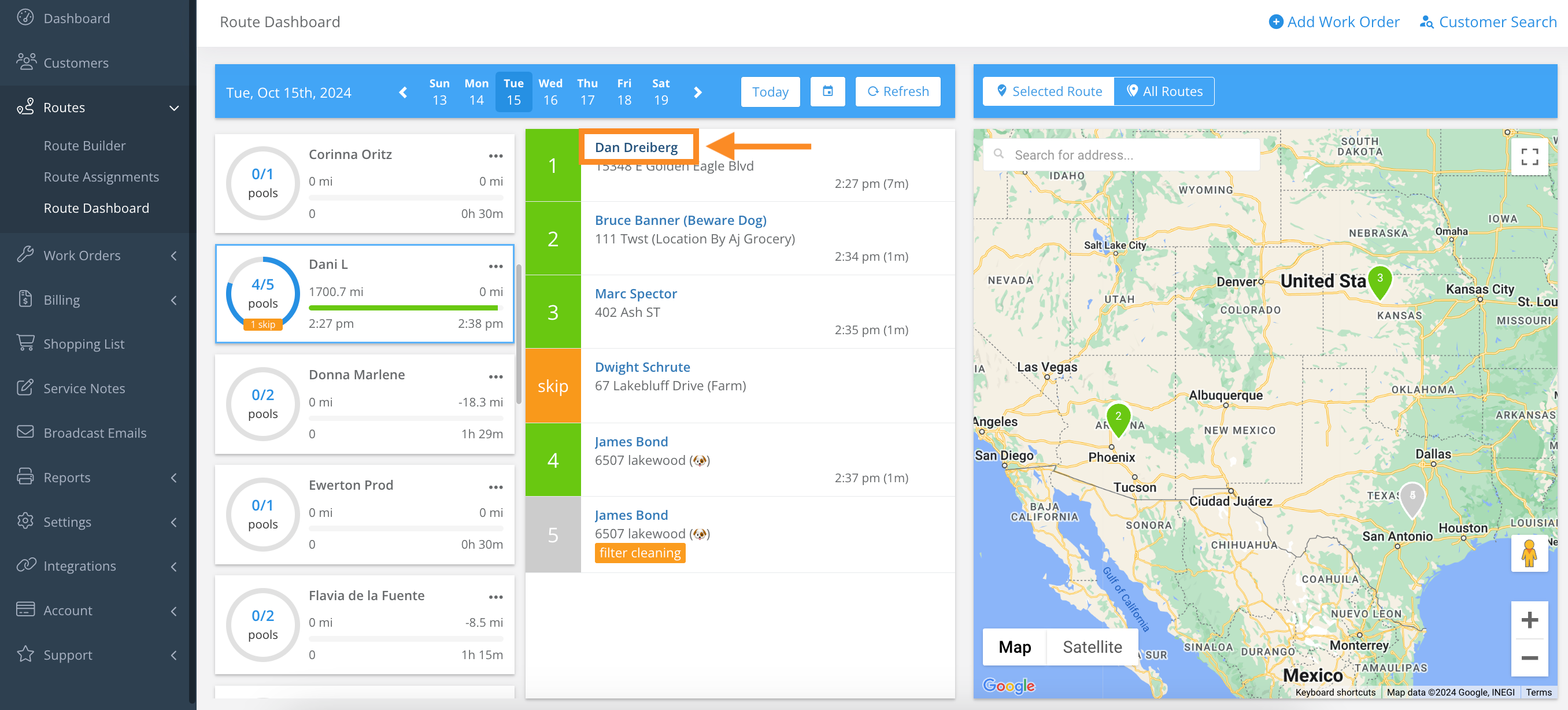
Task: Click the Settings gear icon
Action: click(x=25, y=522)
